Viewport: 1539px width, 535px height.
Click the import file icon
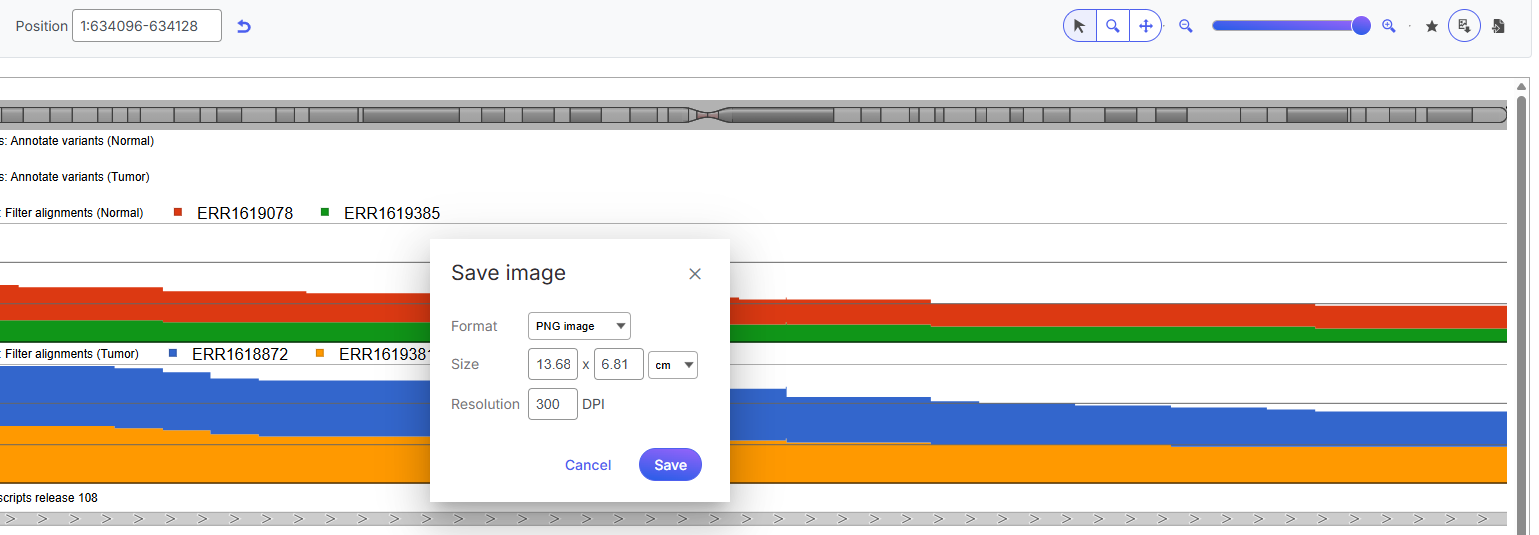click(1498, 26)
